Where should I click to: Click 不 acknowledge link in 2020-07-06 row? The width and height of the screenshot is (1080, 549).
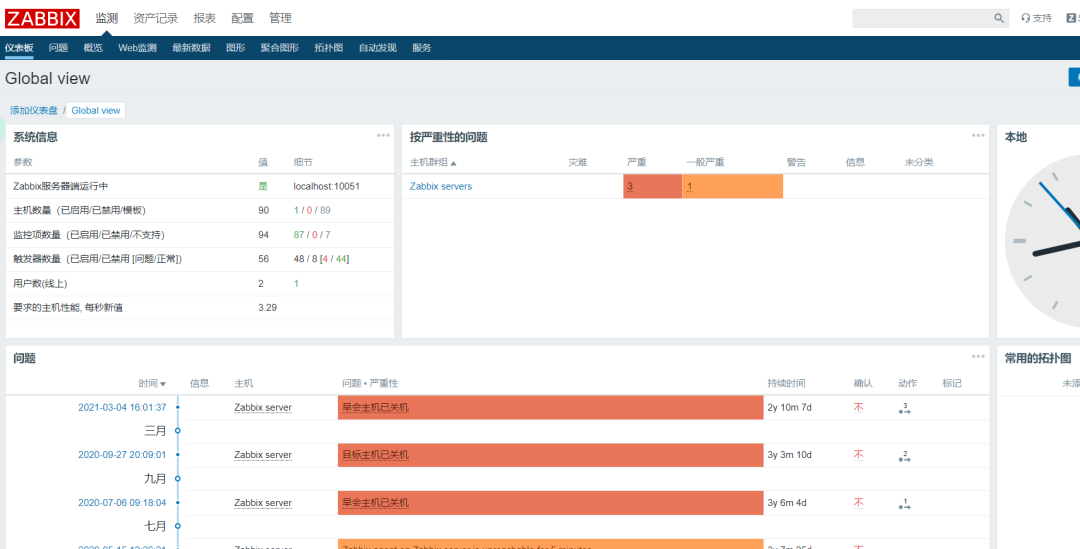click(858, 503)
